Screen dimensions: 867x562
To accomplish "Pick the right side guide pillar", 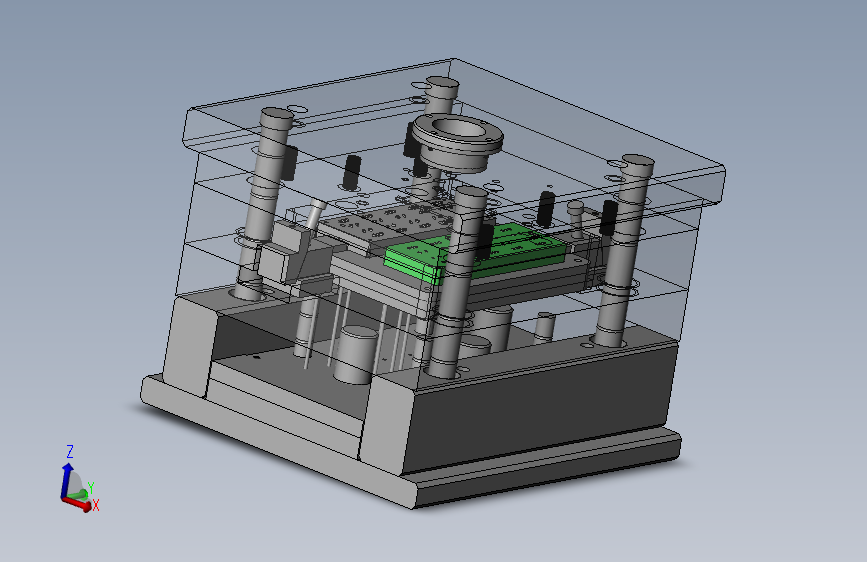I will tap(622, 250).
